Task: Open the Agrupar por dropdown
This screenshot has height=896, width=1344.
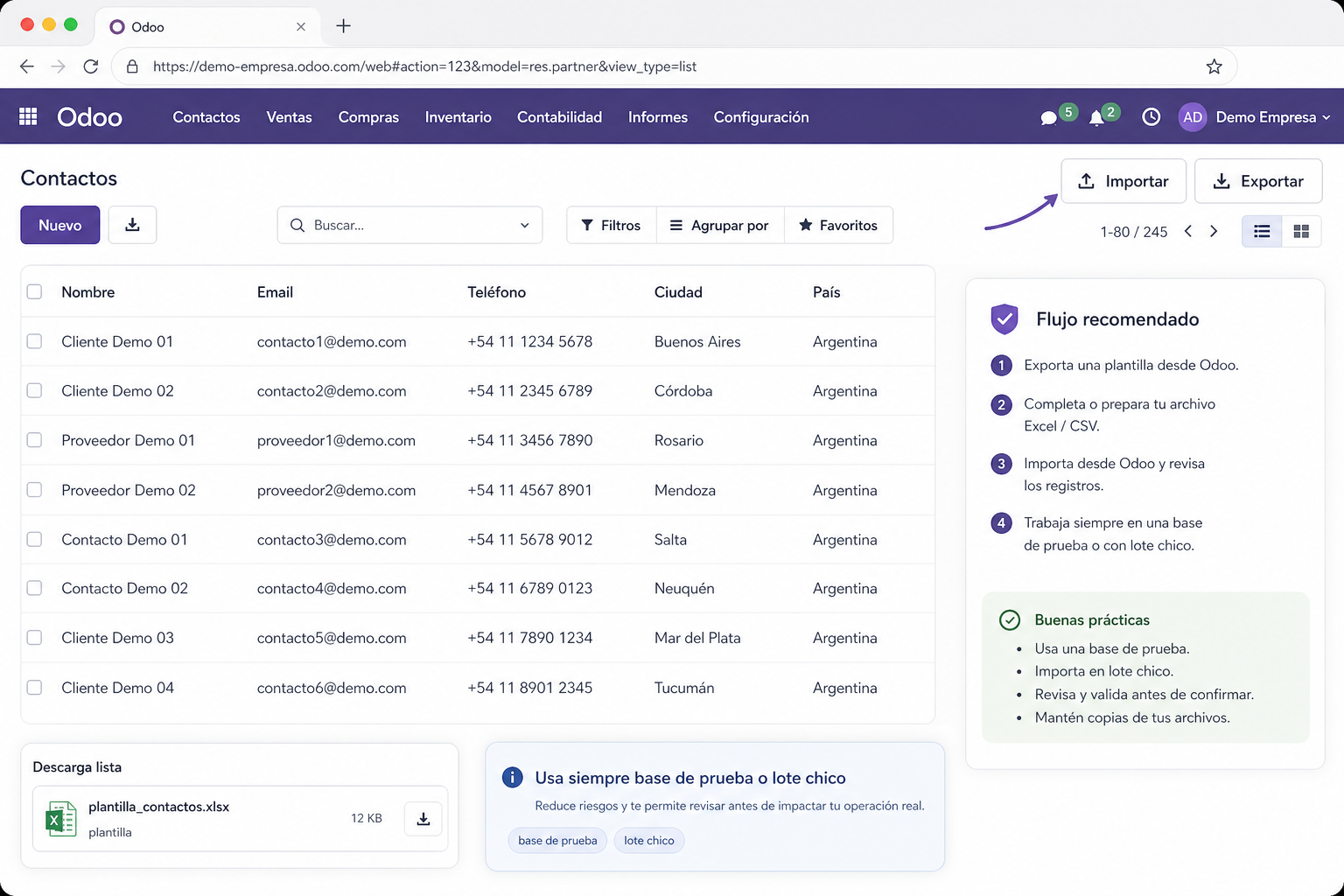Action: point(720,225)
